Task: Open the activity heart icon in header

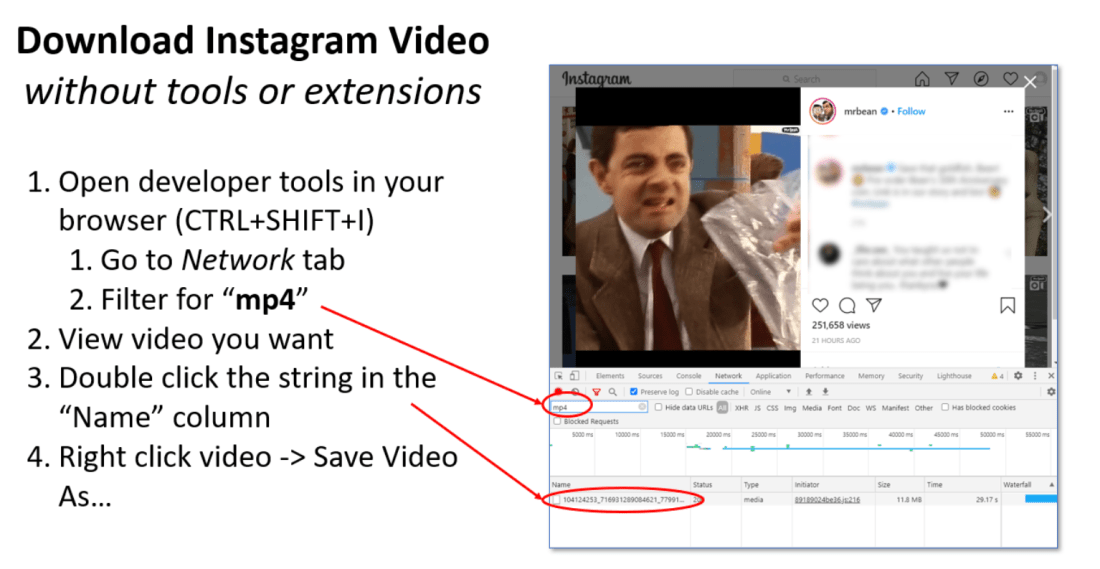Action: click(x=1010, y=79)
